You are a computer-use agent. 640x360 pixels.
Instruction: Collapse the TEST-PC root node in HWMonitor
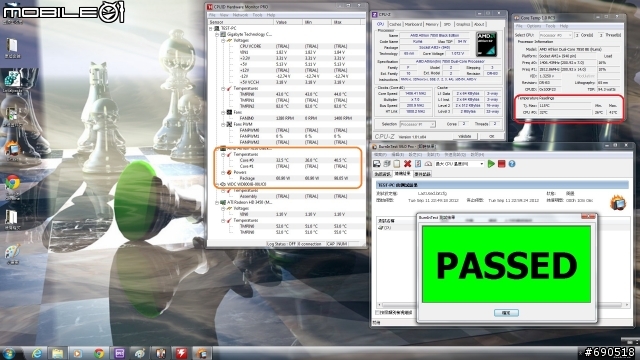pos(211,28)
